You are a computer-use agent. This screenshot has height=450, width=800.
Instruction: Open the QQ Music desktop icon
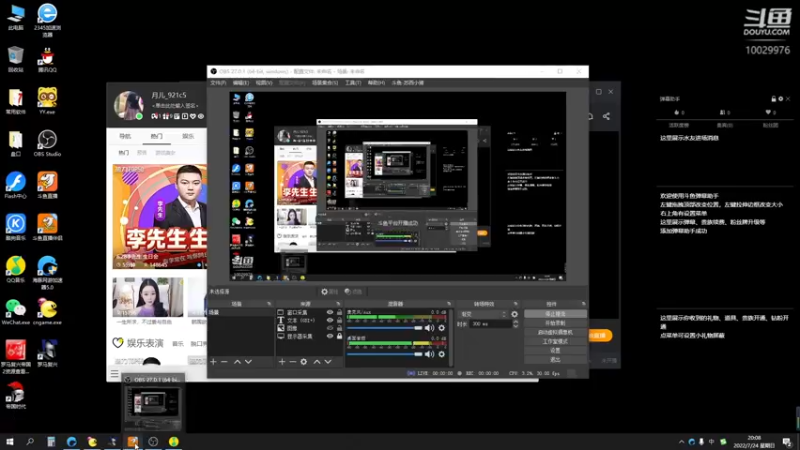[x=15, y=269]
